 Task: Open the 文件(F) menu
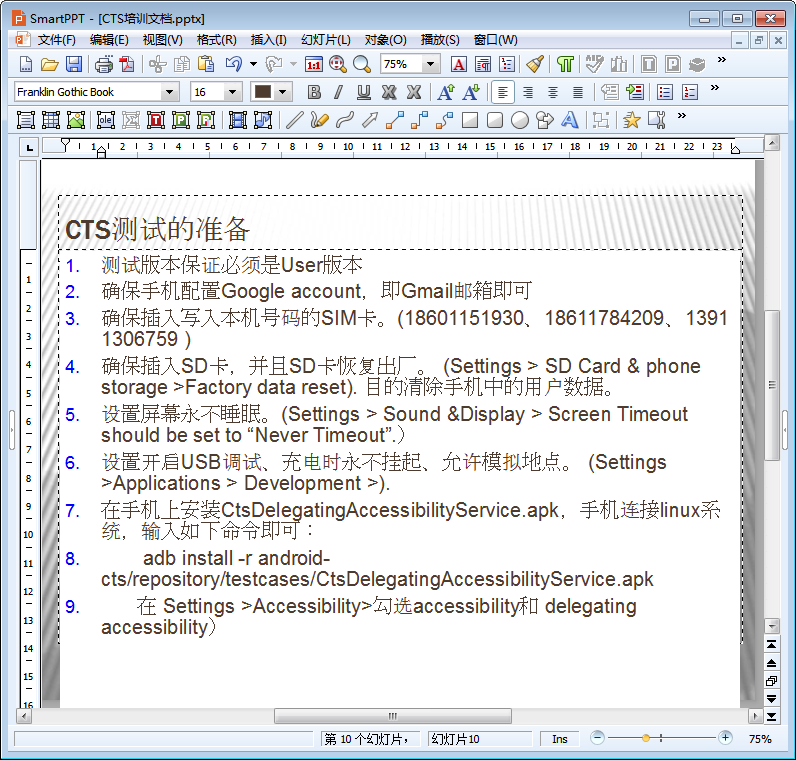[x=56, y=40]
